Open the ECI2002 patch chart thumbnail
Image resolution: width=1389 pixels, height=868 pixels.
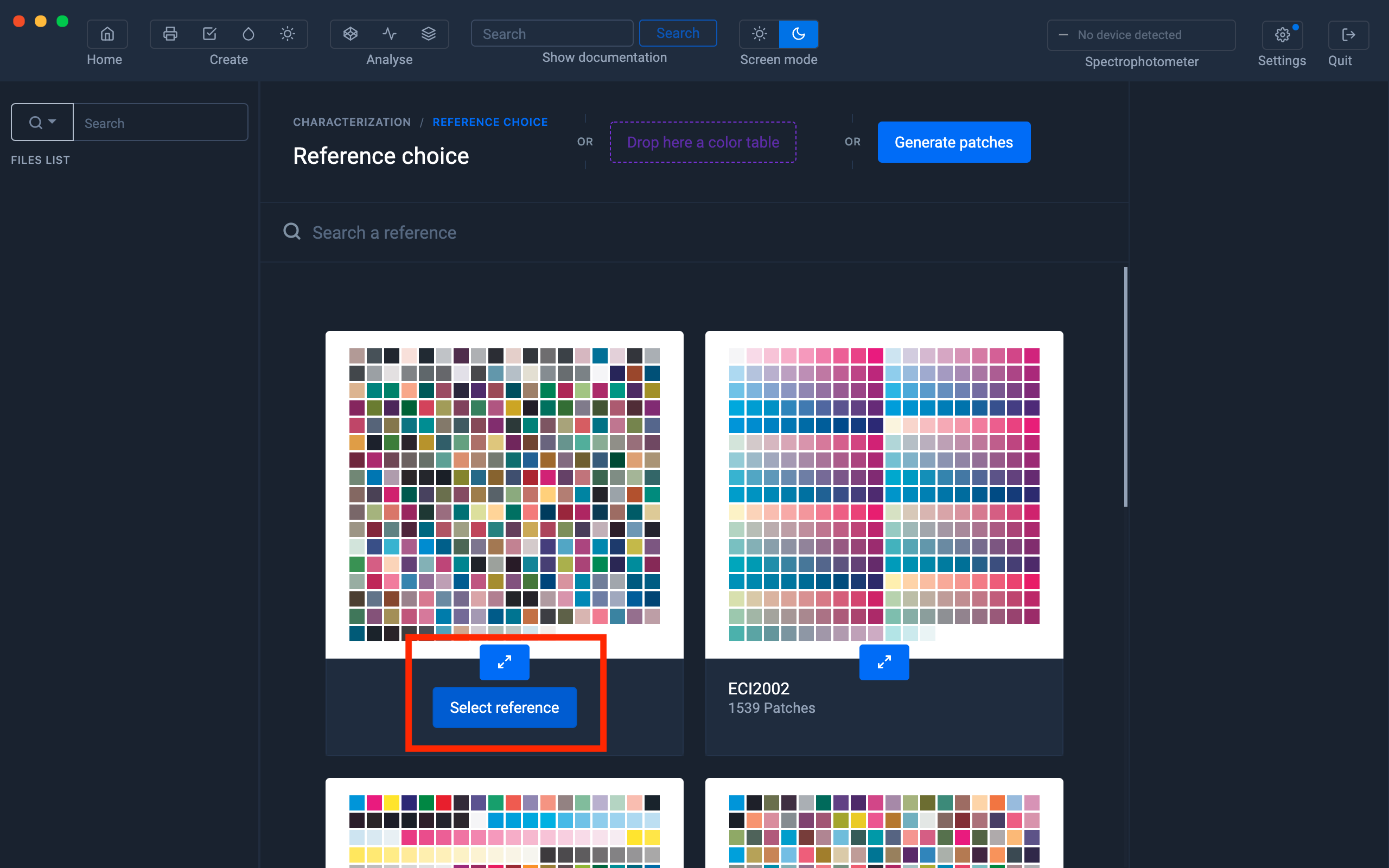click(884, 494)
